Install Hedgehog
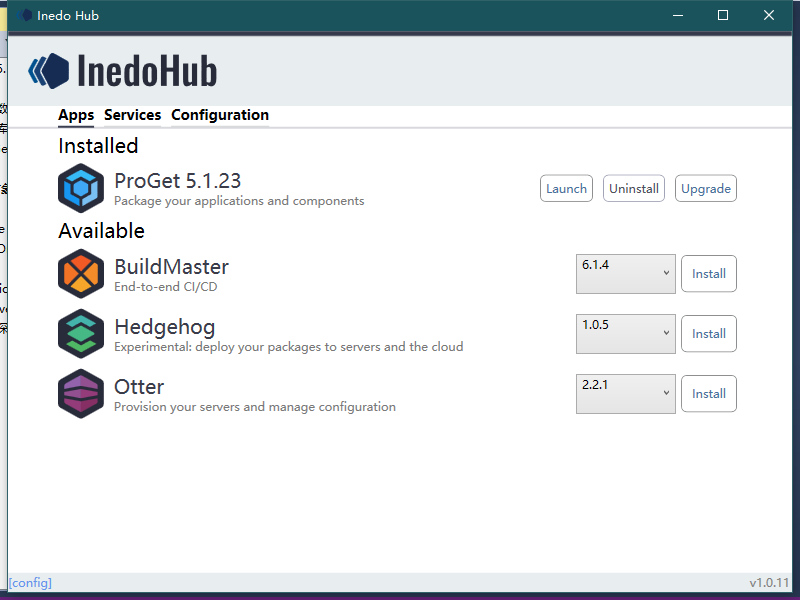 click(x=709, y=334)
